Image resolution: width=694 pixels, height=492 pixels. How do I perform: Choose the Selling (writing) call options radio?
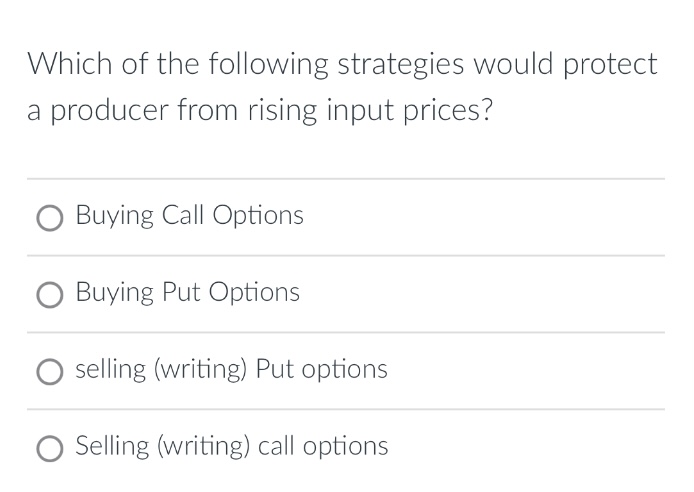point(50,449)
